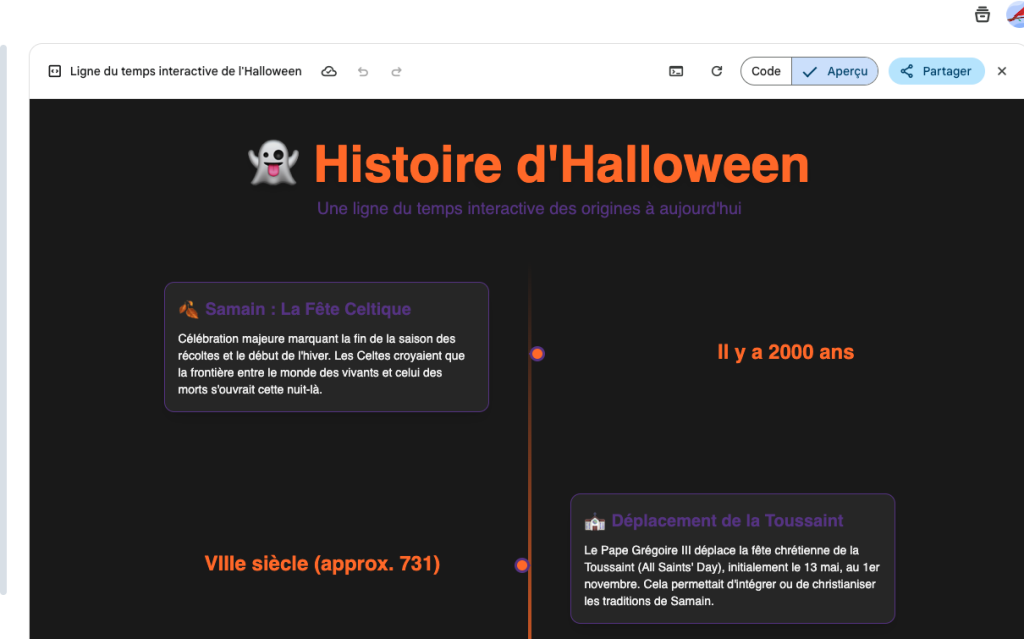Image resolution: width=1024 pixels, height=639 pixels.
Task: Select the Samain : La Fête Celtique card
Action: 326,347
